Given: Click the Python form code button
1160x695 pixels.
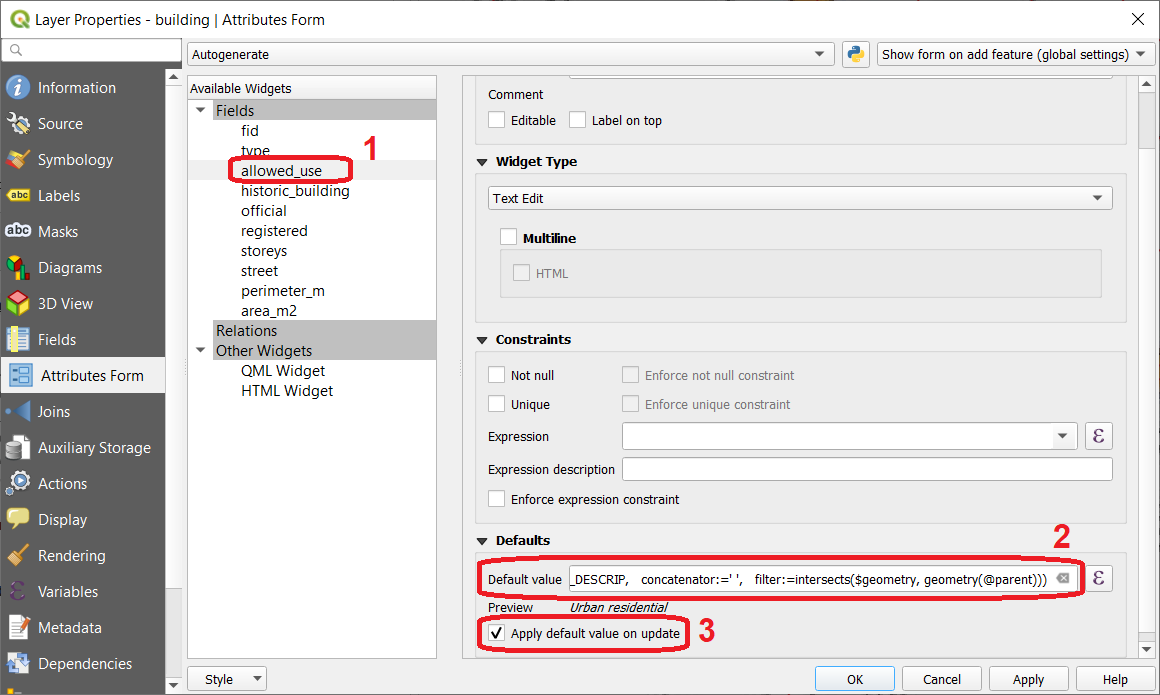Looking at the screenshot, I should point(856,54).
